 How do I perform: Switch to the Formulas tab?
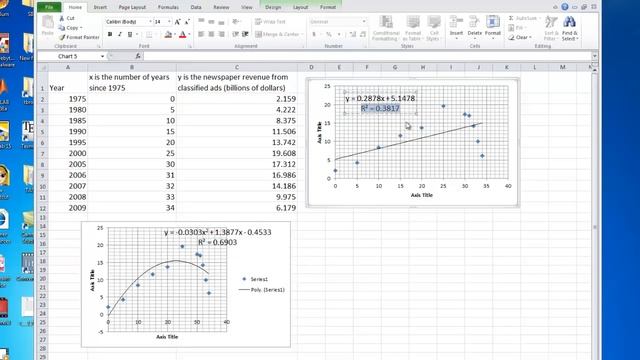click(x=168, y=7)
